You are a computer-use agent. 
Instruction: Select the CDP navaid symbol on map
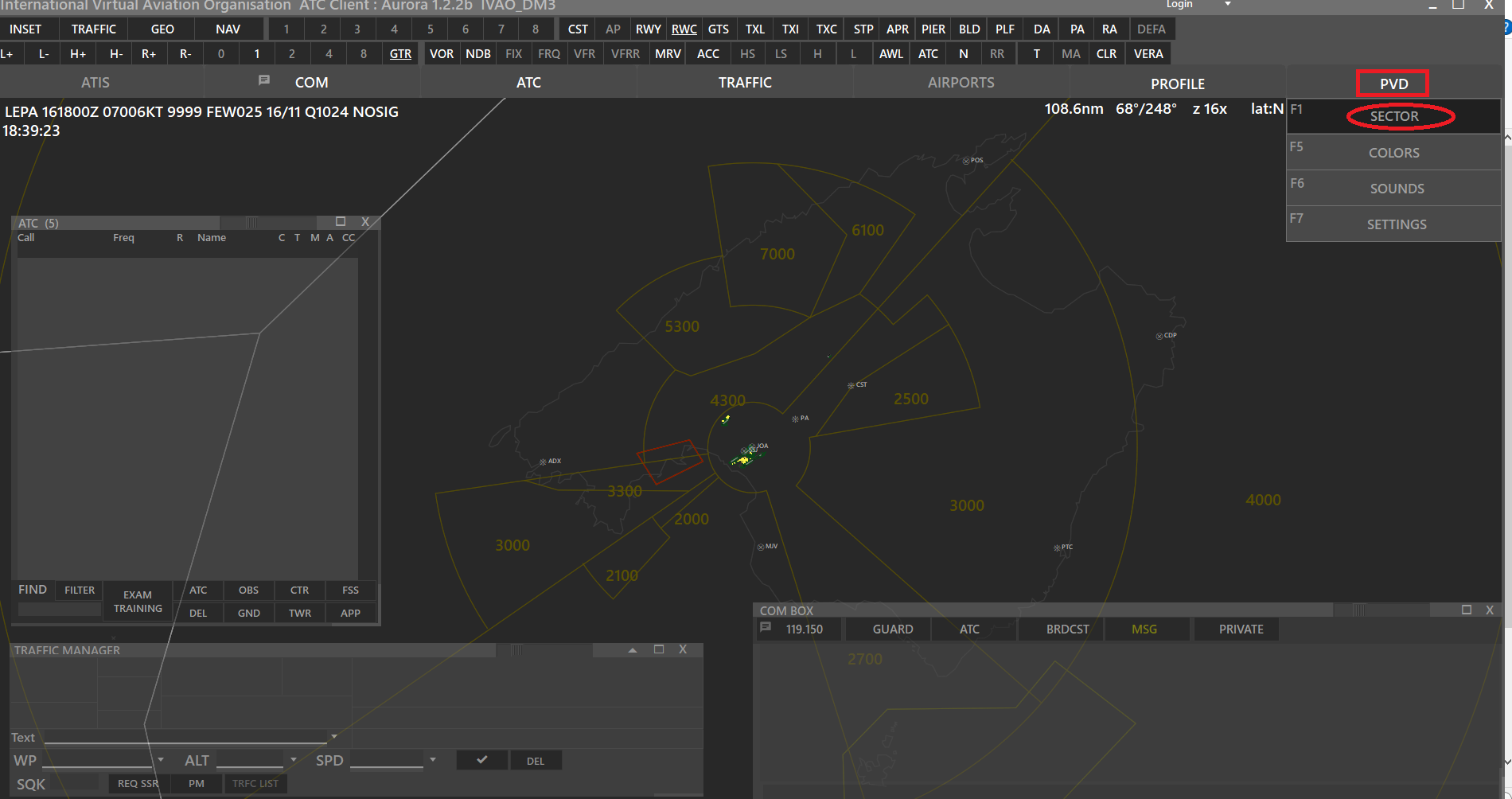pos(1159,336)
